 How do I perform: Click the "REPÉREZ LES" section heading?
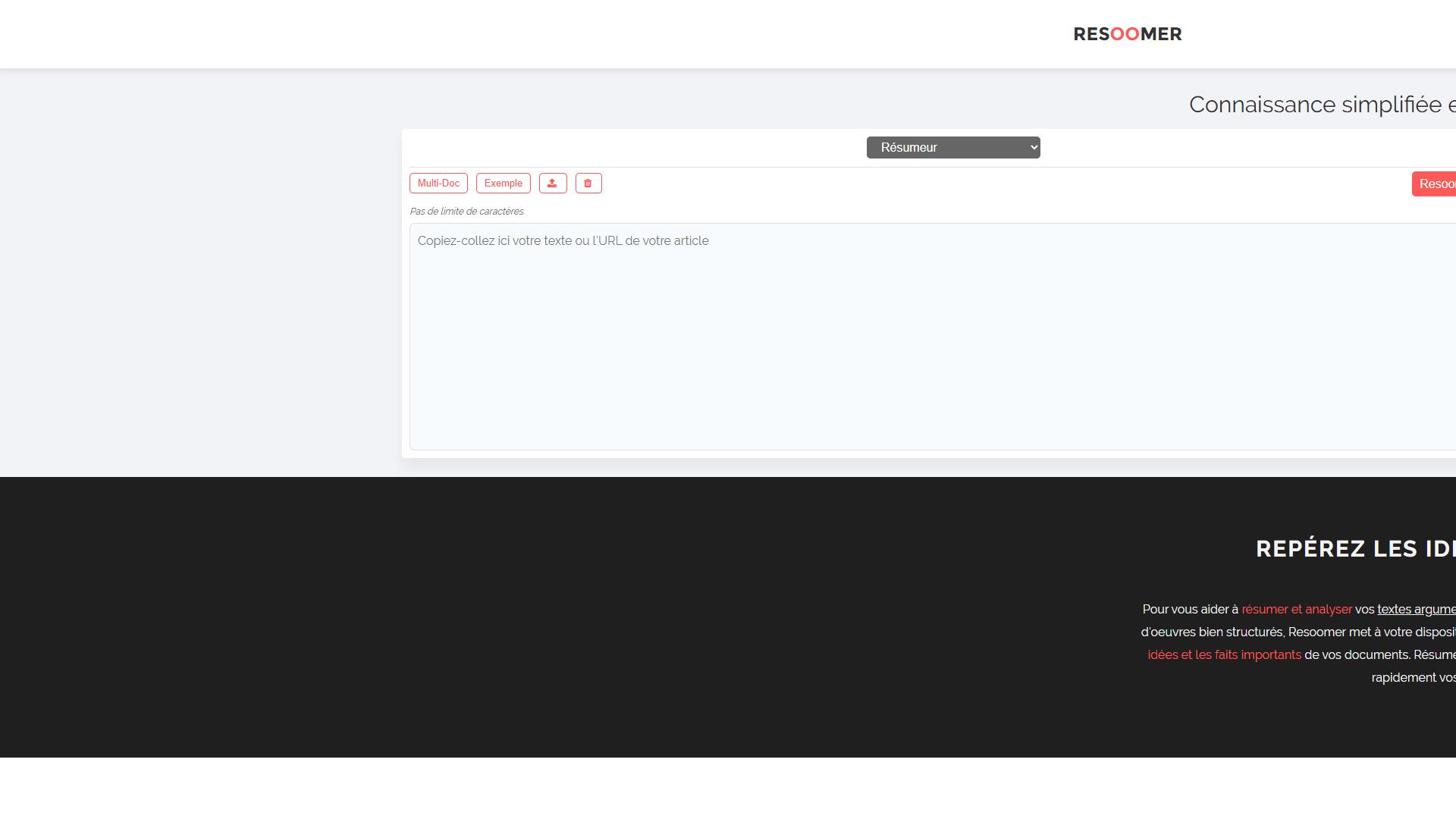pyautogui.click(x=1356, y=549)
